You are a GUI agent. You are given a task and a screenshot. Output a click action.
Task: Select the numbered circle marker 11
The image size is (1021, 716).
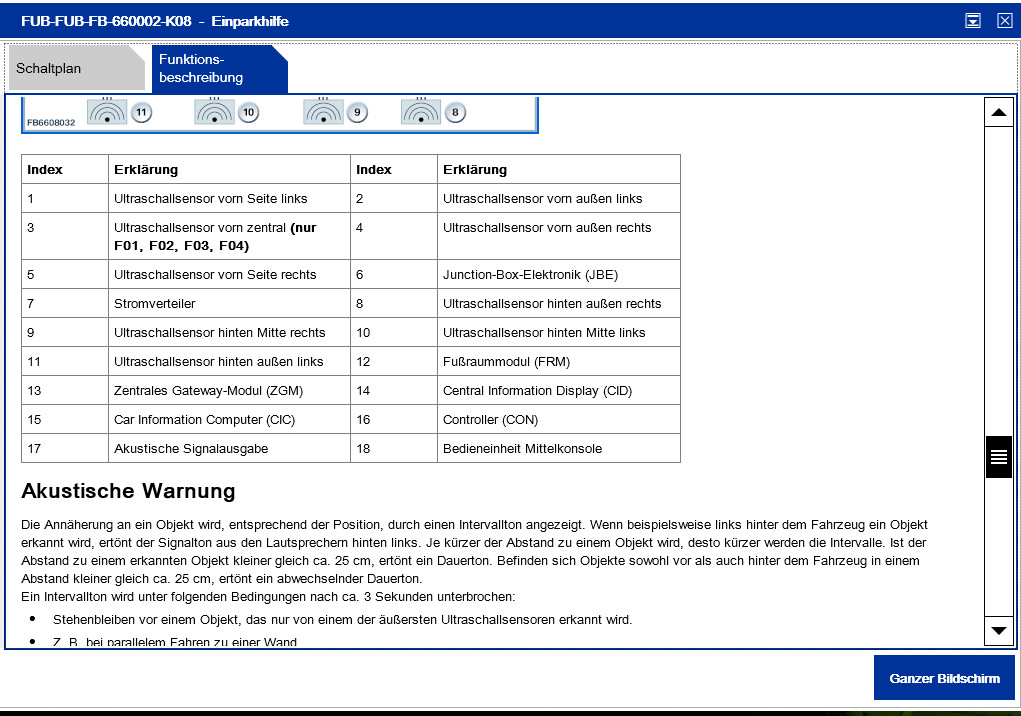pyautogui.click(x=141, y=112)
